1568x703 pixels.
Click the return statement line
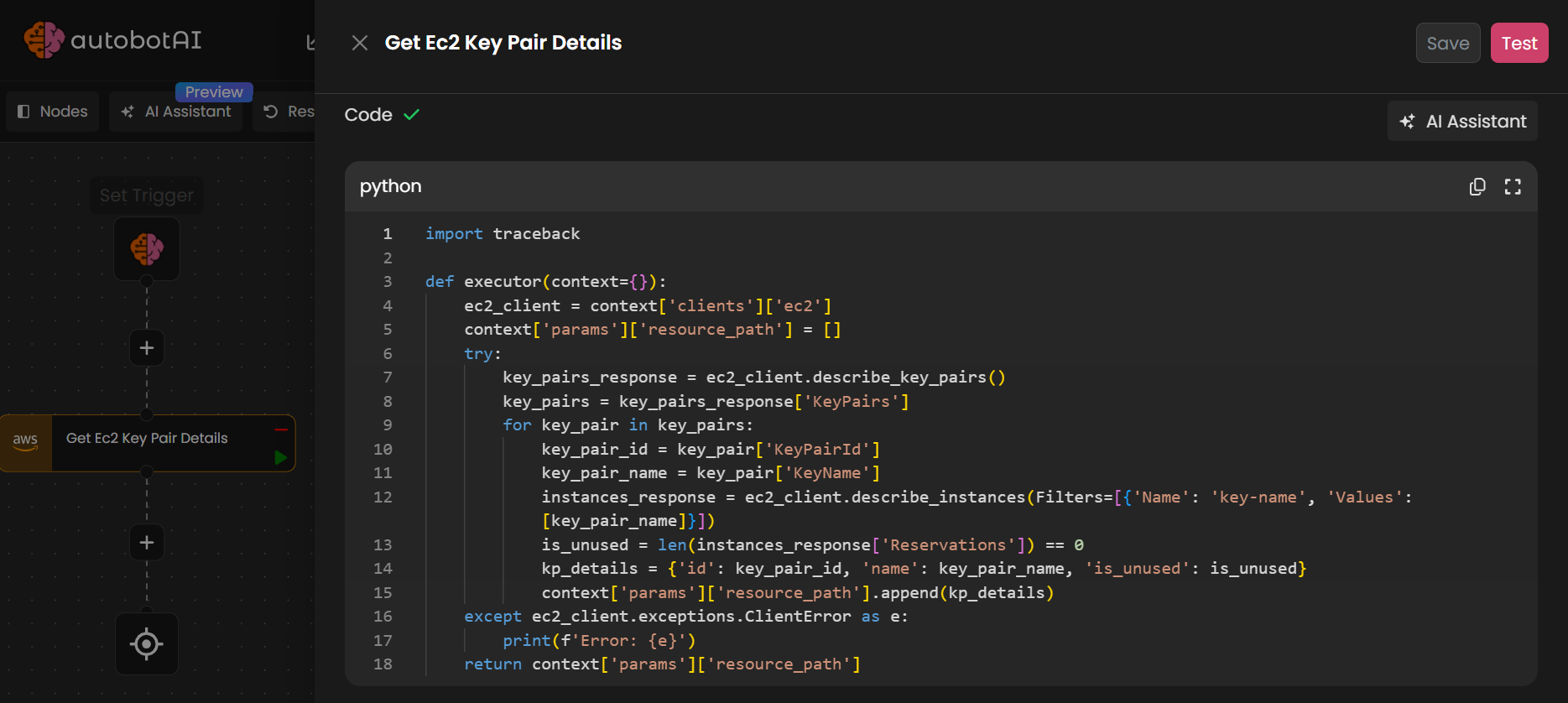point(663,664)
